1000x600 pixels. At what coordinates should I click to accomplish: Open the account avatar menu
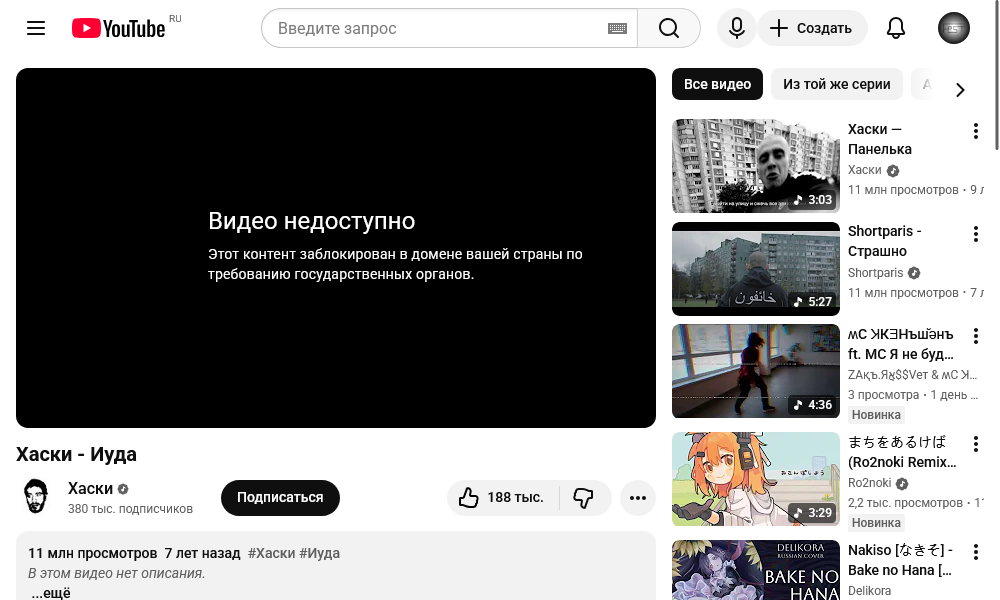[953, 28]
